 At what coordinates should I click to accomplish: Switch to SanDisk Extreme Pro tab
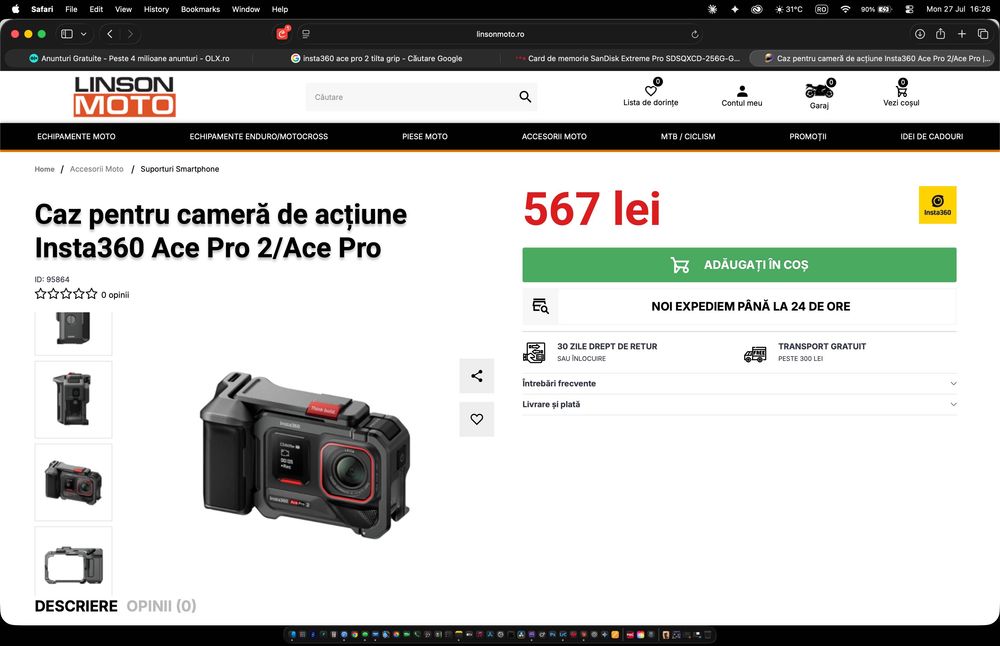tap(628, 58)
